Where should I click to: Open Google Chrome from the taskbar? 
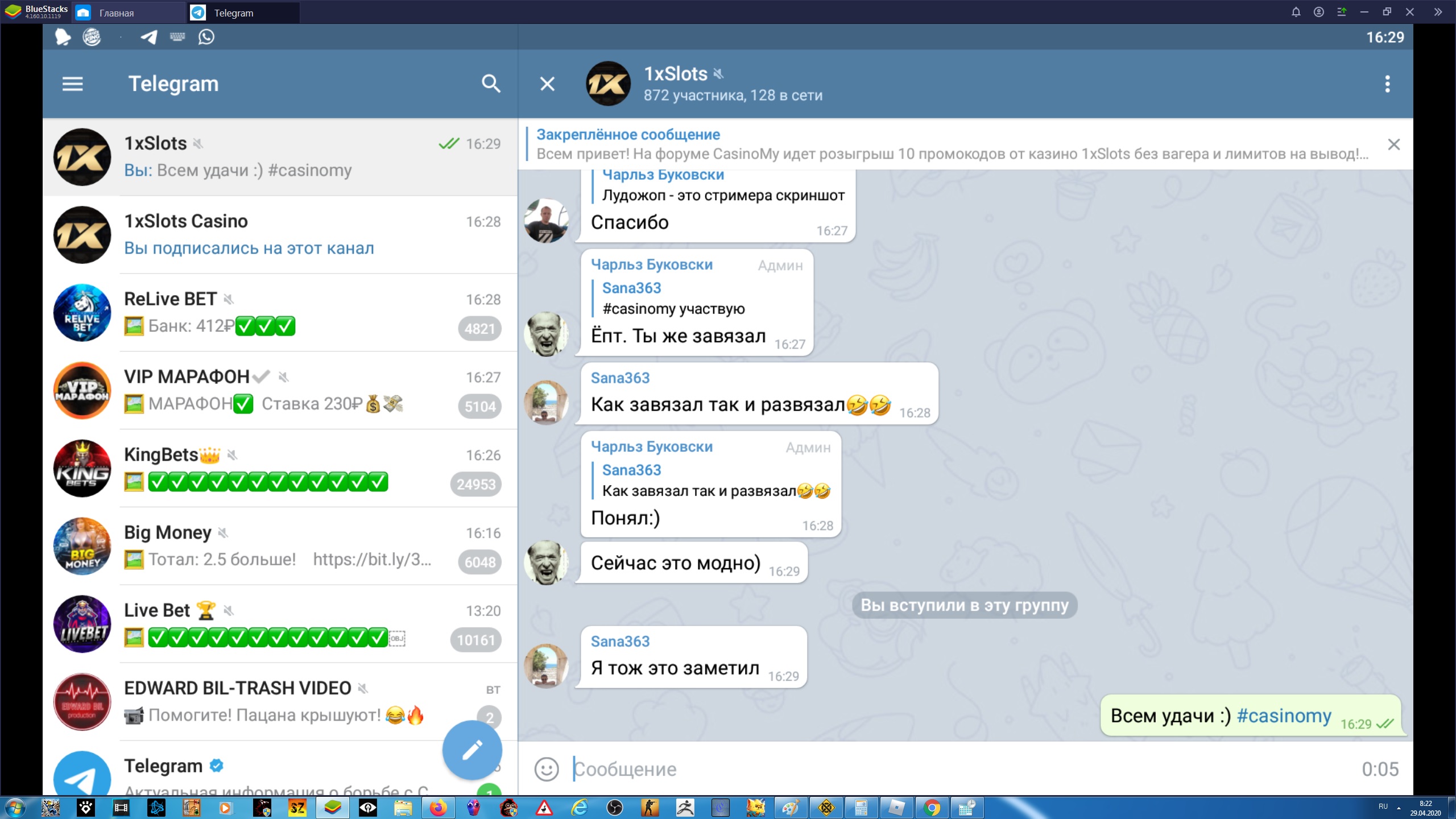pos(932,807)
